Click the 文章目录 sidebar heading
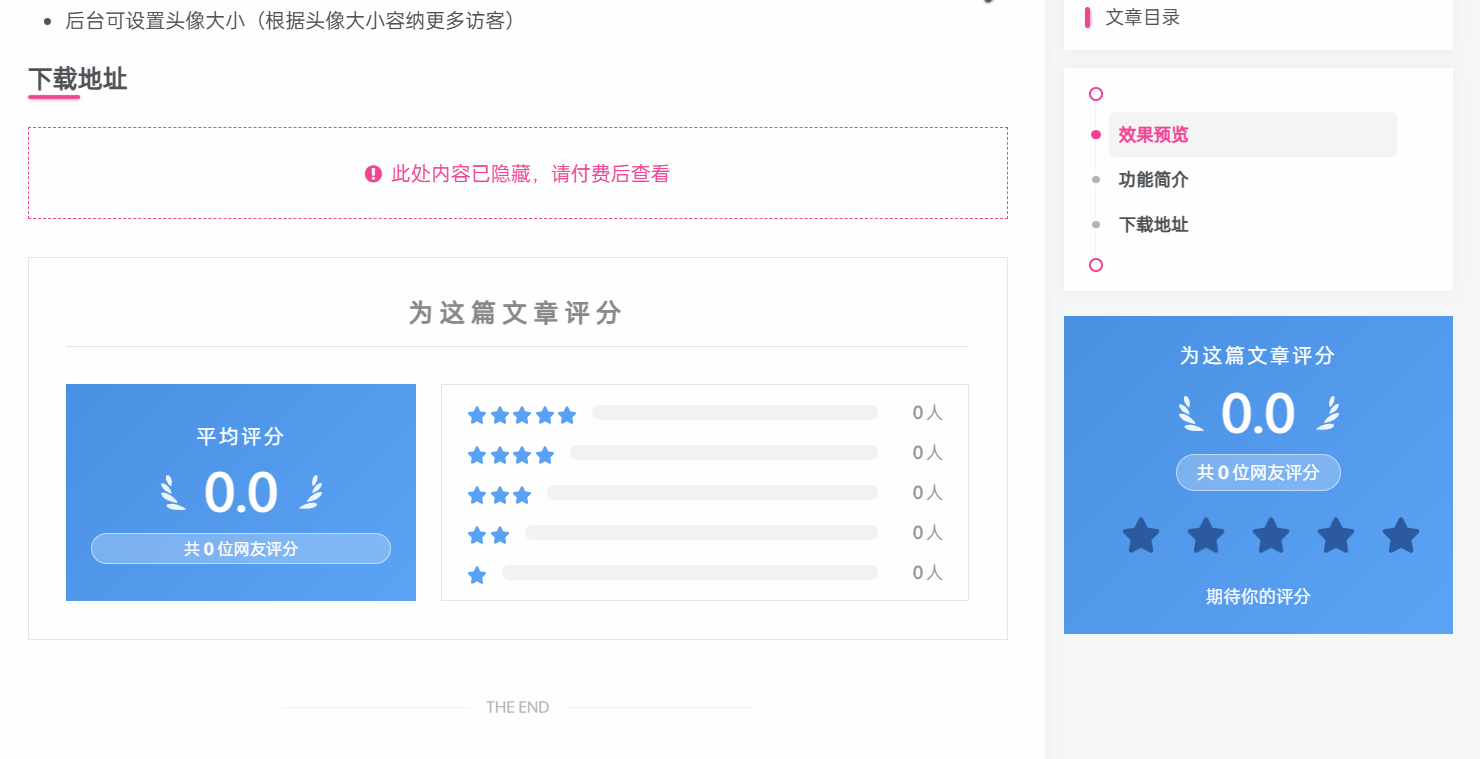 [x=1142, y=17]
